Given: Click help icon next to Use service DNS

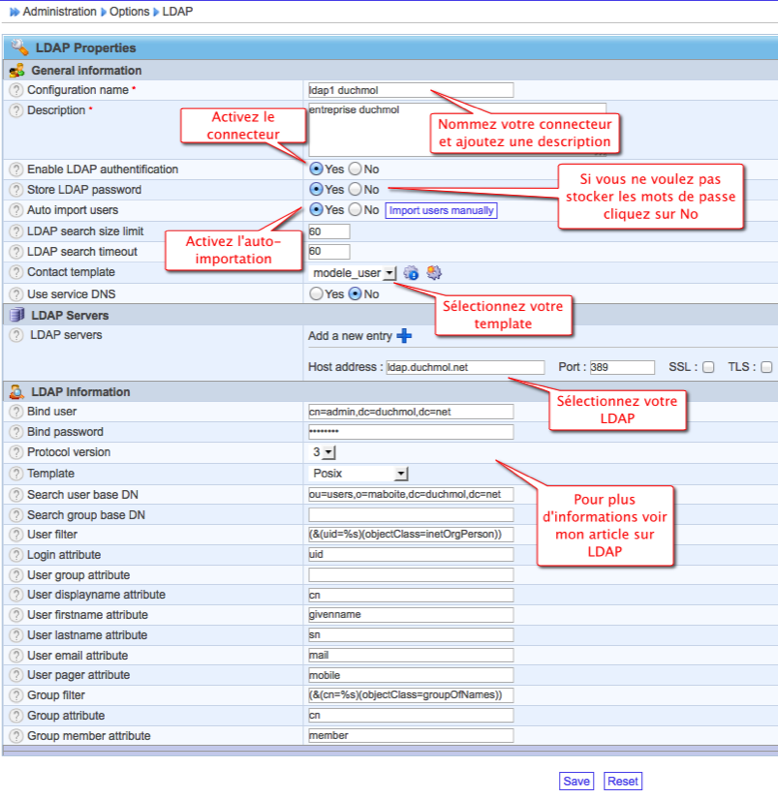Looking at the screenshot, I should click(16, 294).
